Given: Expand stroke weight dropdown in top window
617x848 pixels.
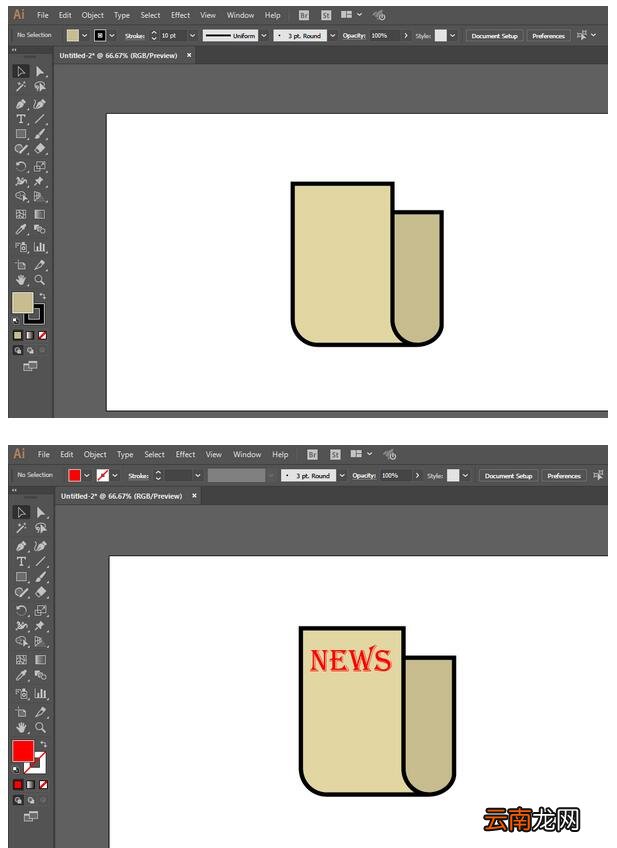Looking at the screenshot, I should [192, 36].
